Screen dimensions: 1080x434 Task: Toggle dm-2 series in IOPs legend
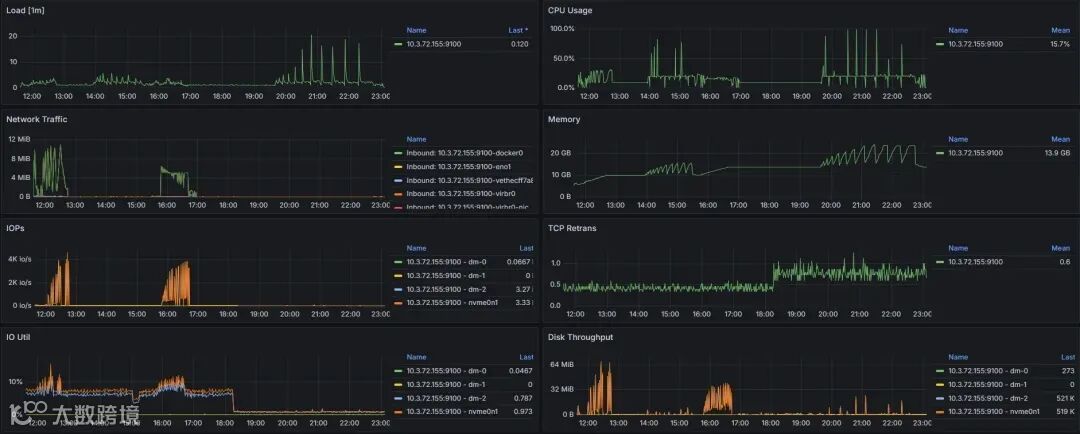pyautogui.click(x=446, y=289)
